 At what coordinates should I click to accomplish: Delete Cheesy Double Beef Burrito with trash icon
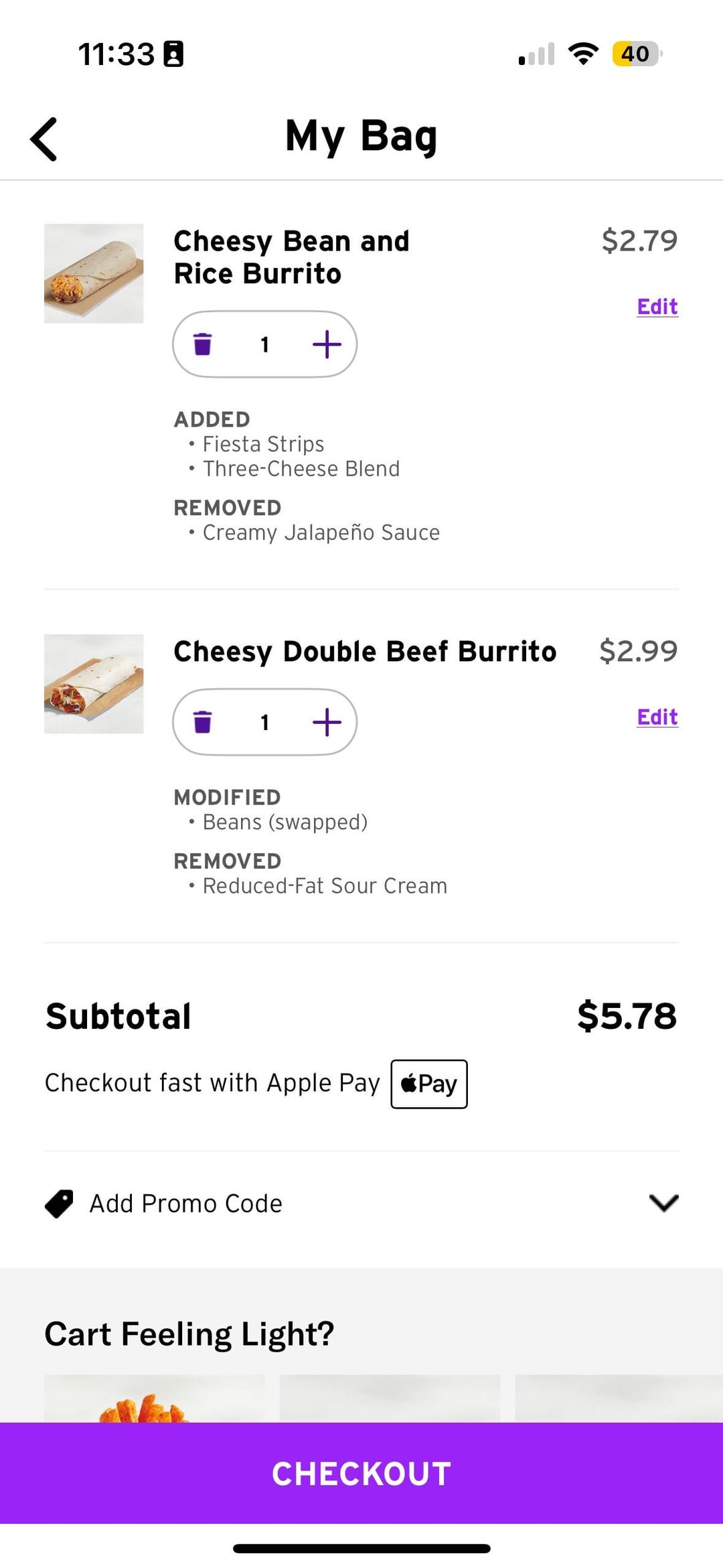tap(202, 722)
